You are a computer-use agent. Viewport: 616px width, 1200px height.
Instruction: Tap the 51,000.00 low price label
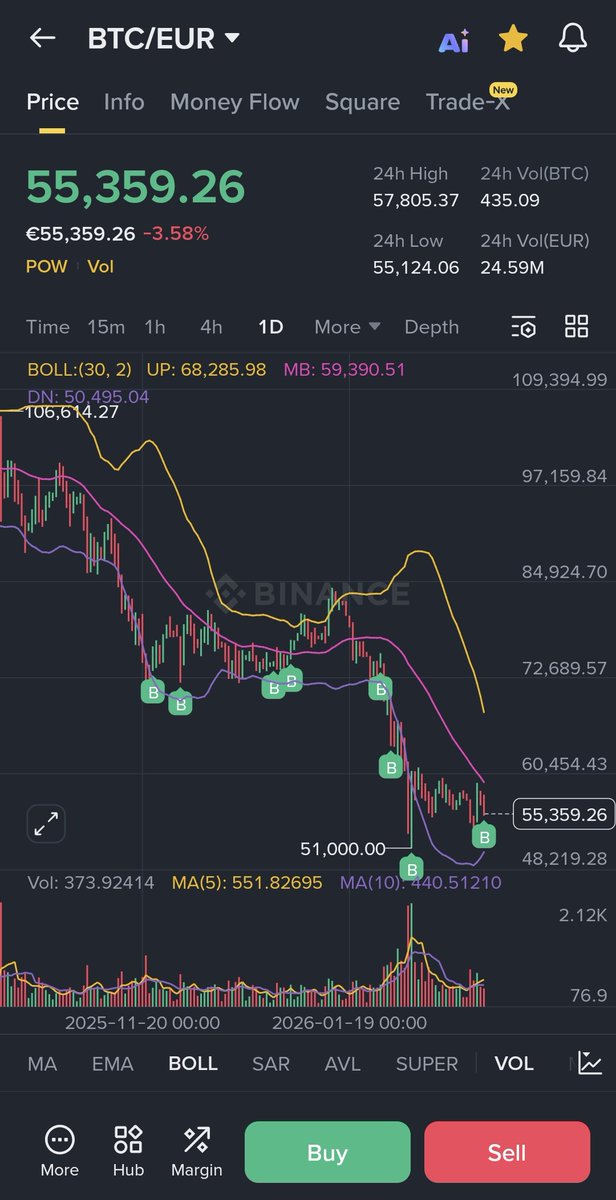pos(343,848)
